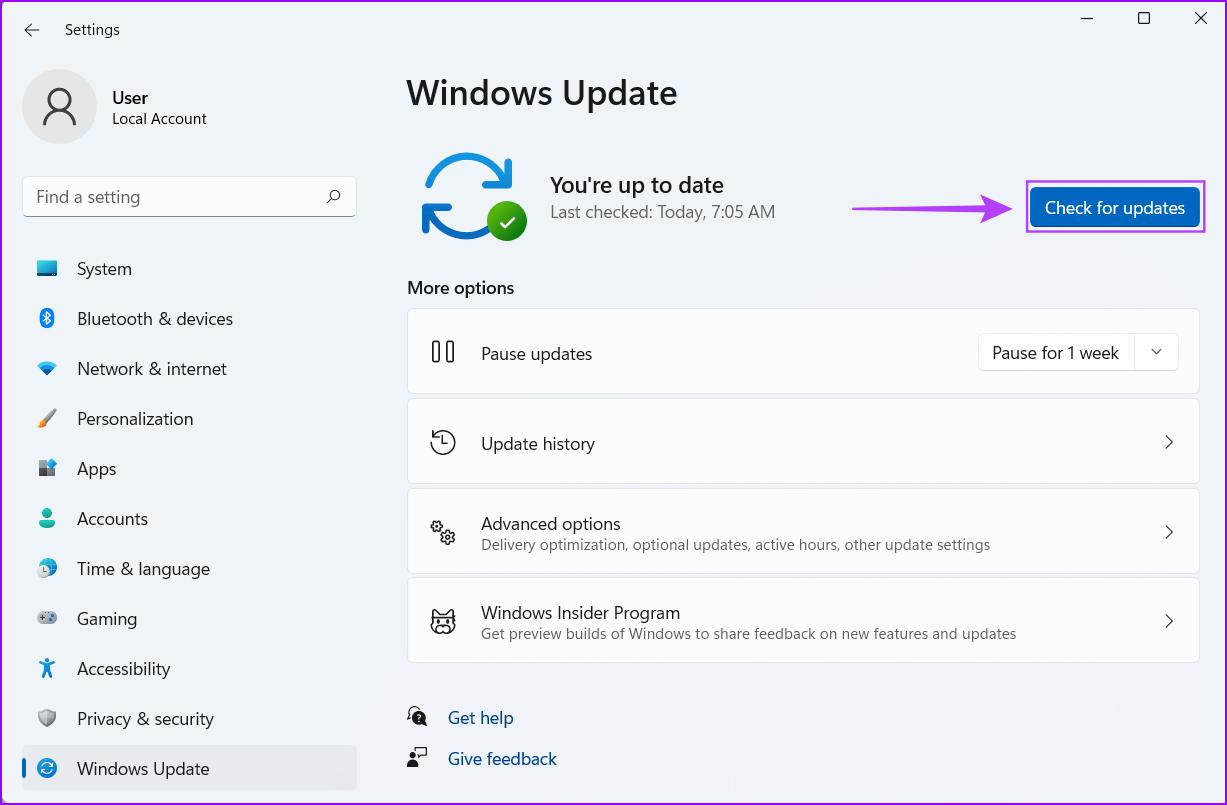Click the User account name
Screen dimensions: 1227x805
130,98
